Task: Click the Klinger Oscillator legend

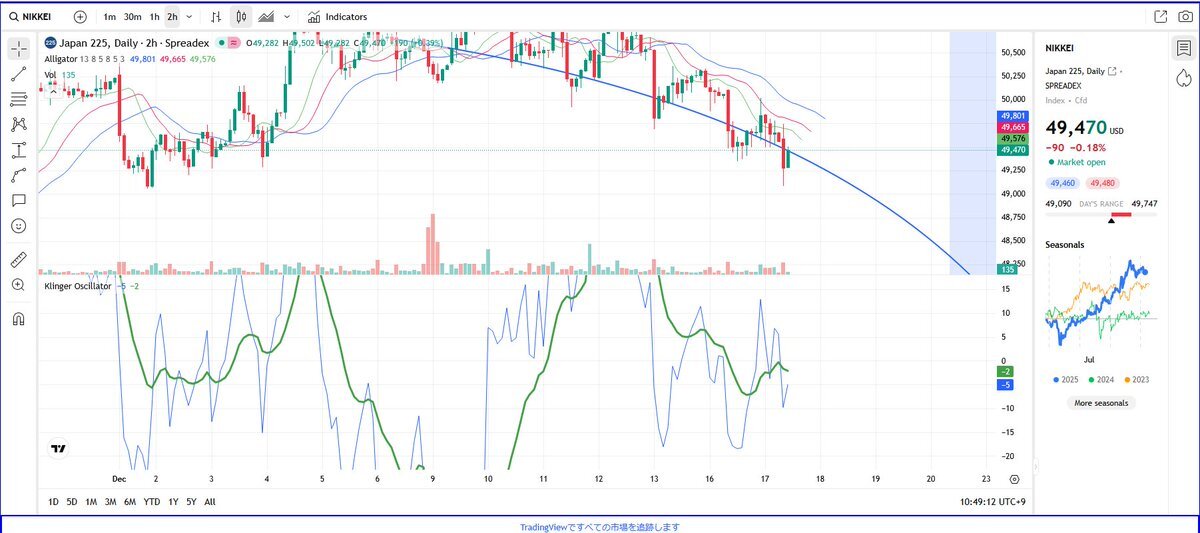Action: (79, 286)
